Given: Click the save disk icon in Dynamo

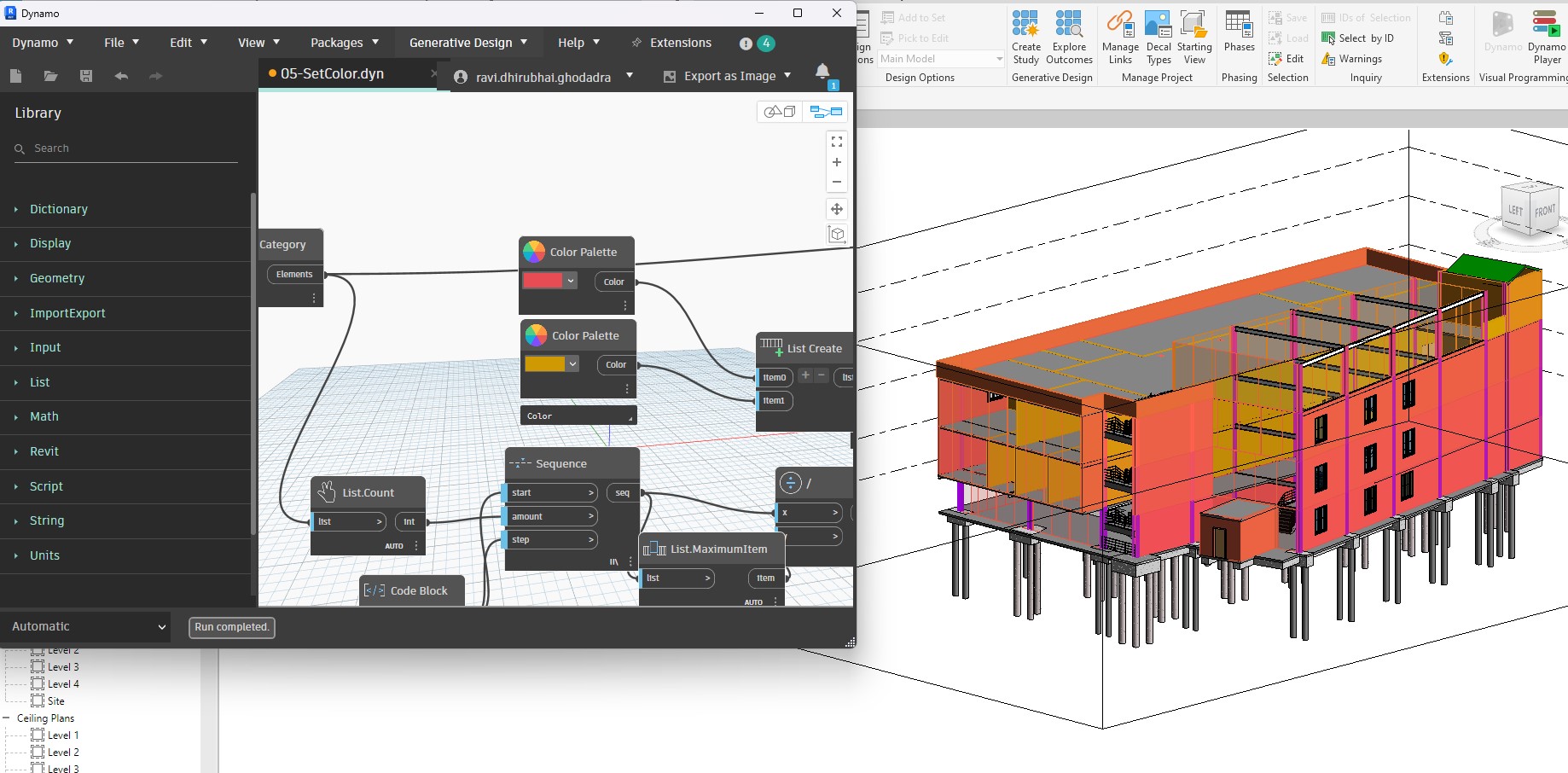Looking at the screenshot, I should click(86, 76).
